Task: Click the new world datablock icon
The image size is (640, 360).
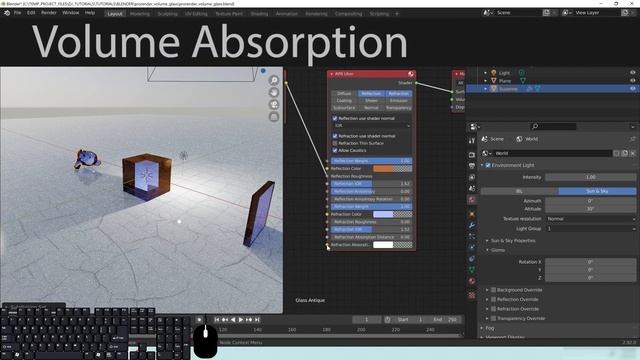Action: [624, 153]
